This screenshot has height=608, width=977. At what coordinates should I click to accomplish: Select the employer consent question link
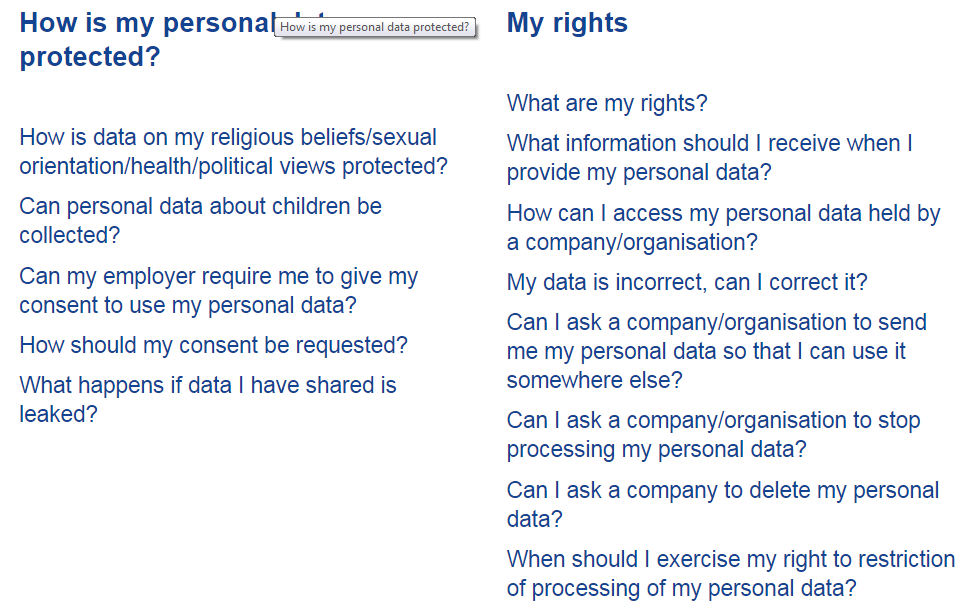(218, 291)
